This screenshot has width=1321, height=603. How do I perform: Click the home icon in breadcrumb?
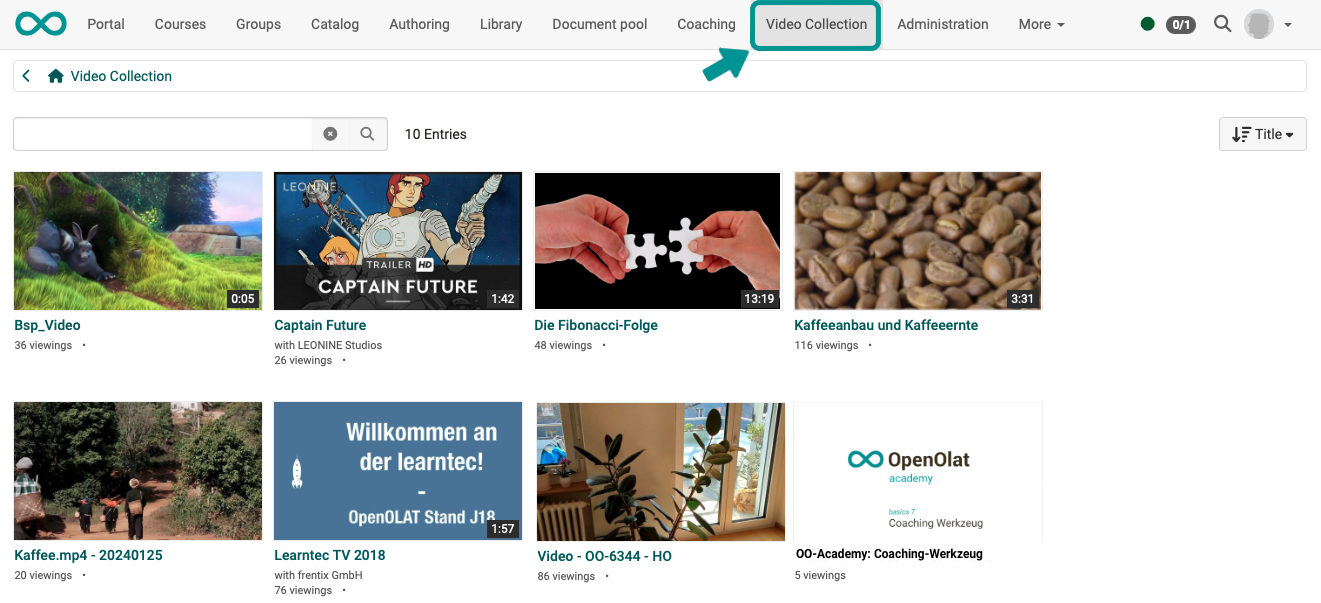(x=56, y=76)
